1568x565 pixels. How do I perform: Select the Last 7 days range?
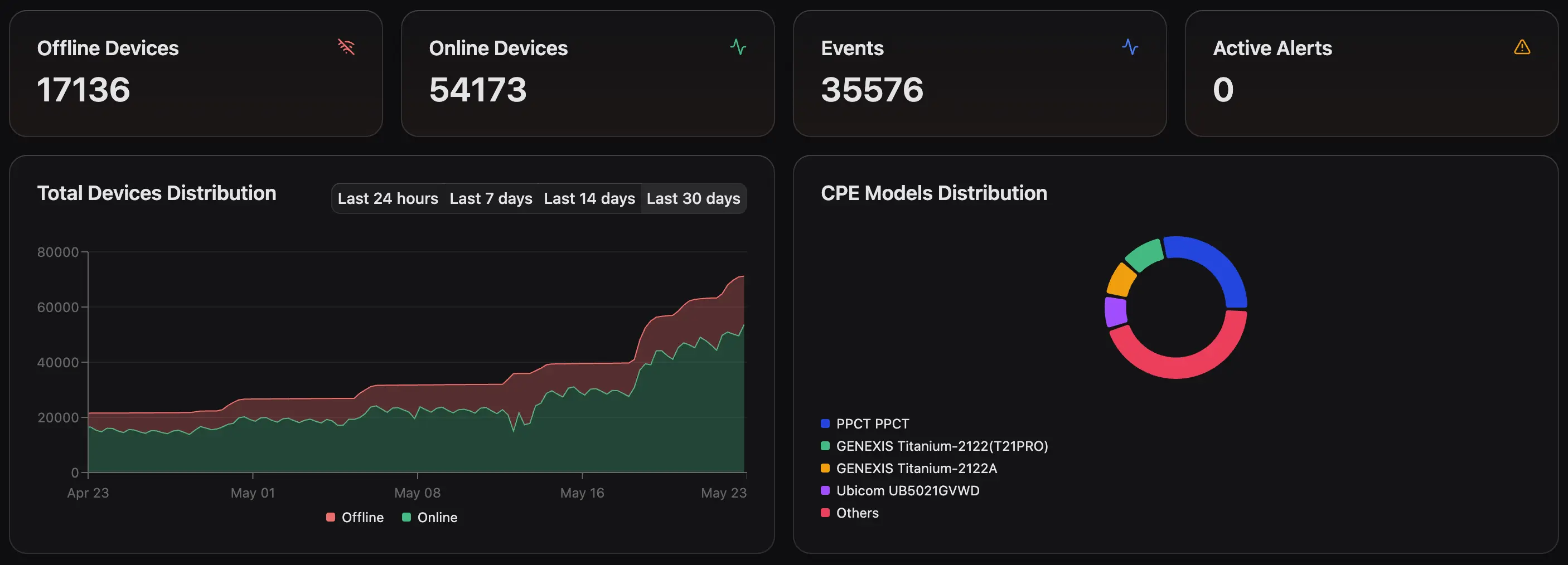491,198
